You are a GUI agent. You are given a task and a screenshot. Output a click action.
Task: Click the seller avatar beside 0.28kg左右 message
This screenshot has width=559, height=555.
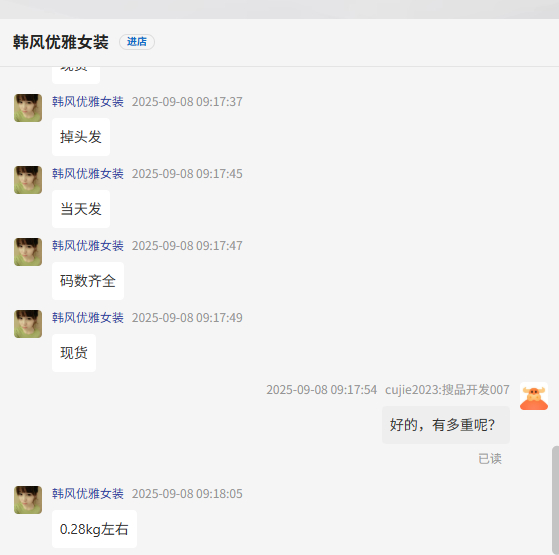(x=28, y=500)
